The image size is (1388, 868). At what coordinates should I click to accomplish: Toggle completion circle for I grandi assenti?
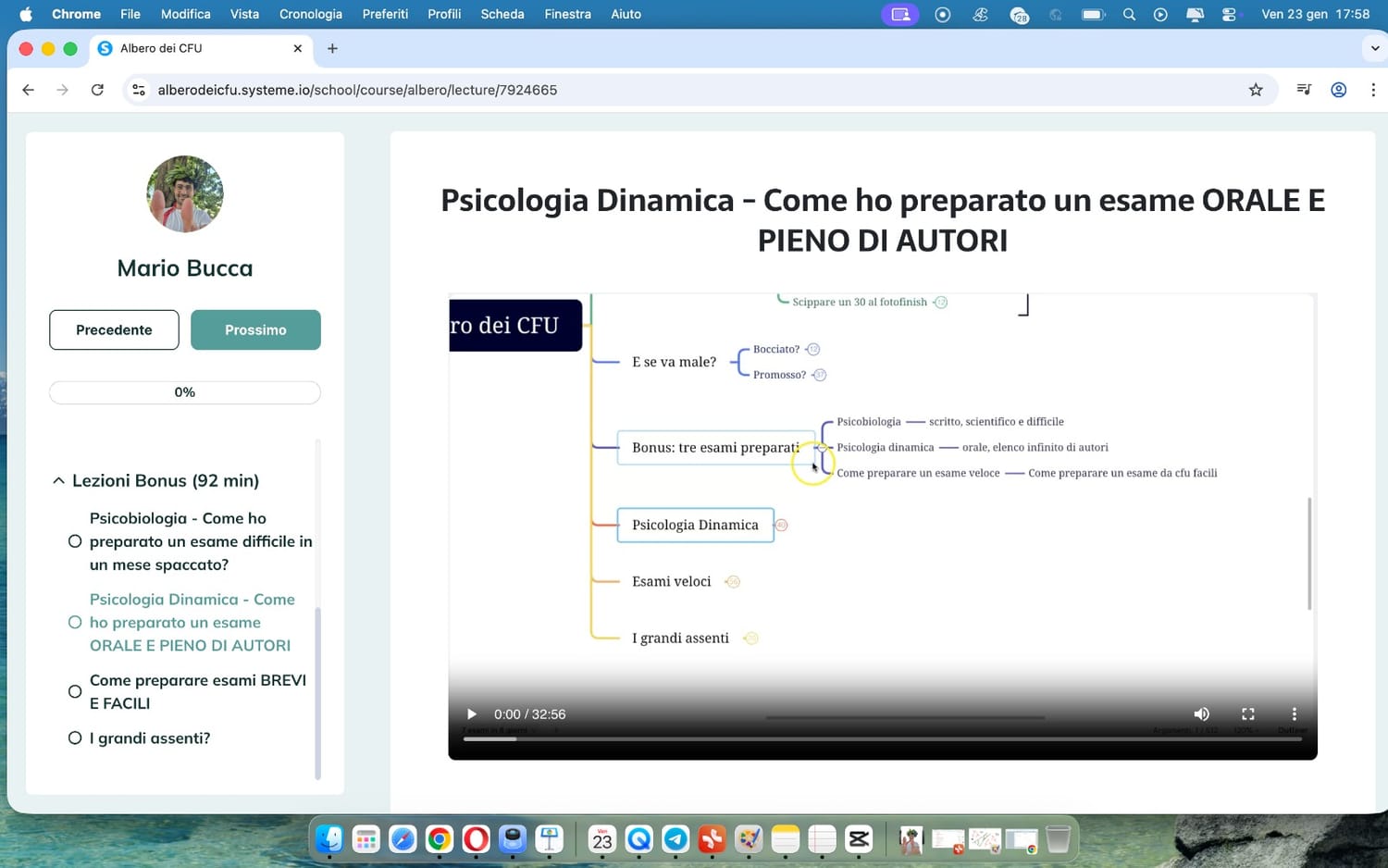point(75,738)
